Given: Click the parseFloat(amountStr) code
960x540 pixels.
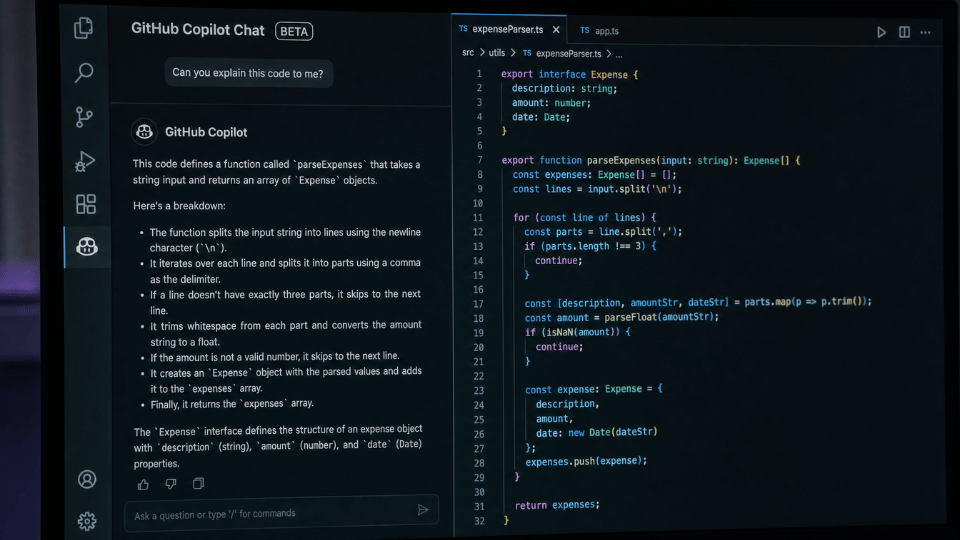Looking at the screenshot, I should (662, 317).
